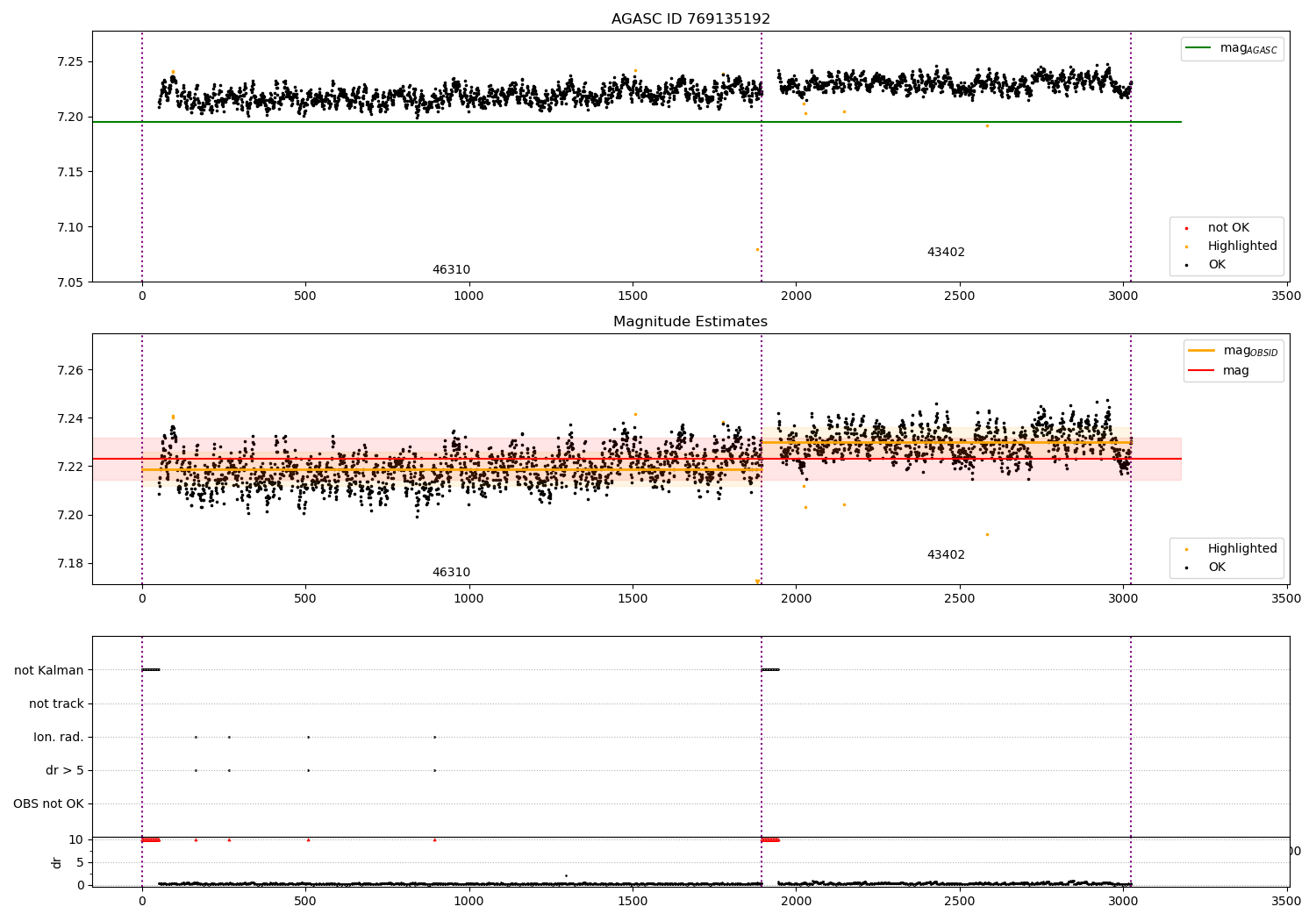Click the 'dr' axis label
The height and width of the screenshot is (921, 1316).
click(57, 862)
